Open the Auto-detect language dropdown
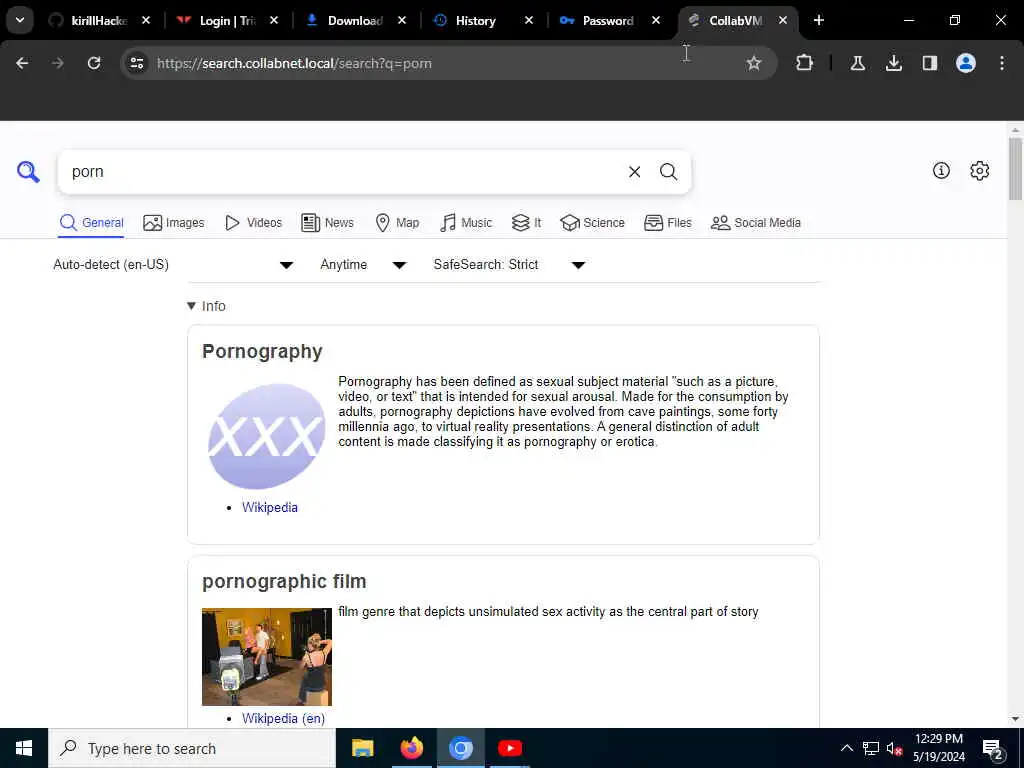 (x=174, y=264)
